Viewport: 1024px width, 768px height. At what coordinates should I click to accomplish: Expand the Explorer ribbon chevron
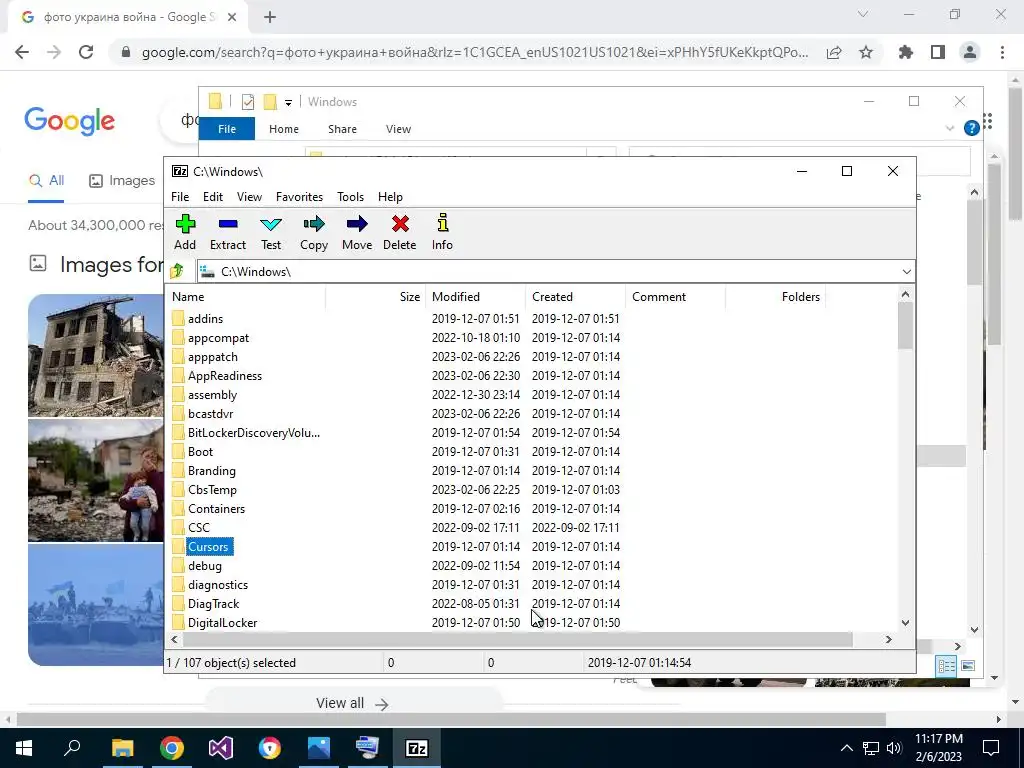click(x=950, y=129)
